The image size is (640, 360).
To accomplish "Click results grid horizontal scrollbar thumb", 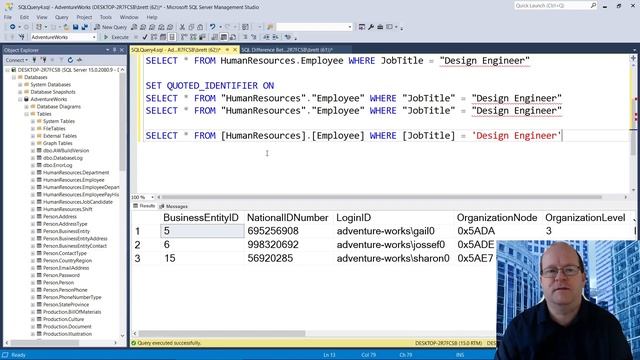I will tap(222, 333).
